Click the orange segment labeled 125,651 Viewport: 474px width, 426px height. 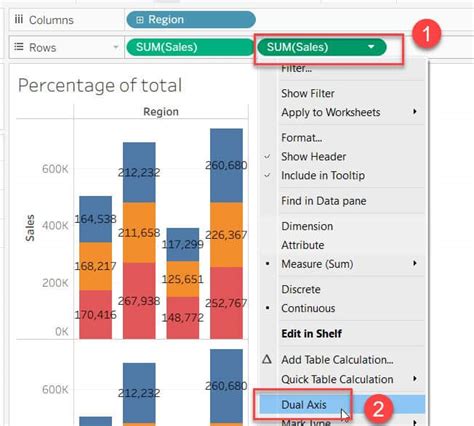pos(183,279)
